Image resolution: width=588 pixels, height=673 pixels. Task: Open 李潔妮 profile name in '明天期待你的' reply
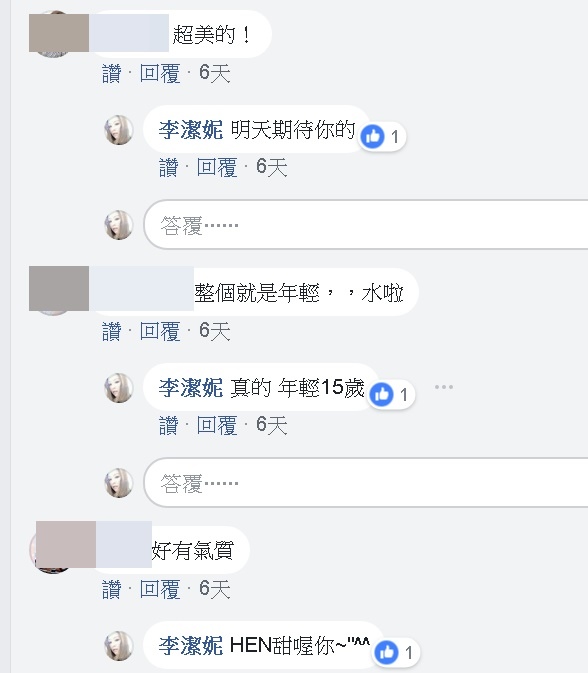[x=191, y=130]
